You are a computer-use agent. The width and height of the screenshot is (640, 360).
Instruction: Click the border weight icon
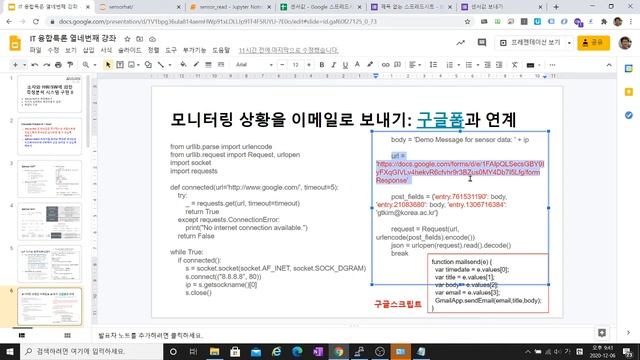[209, 65]
